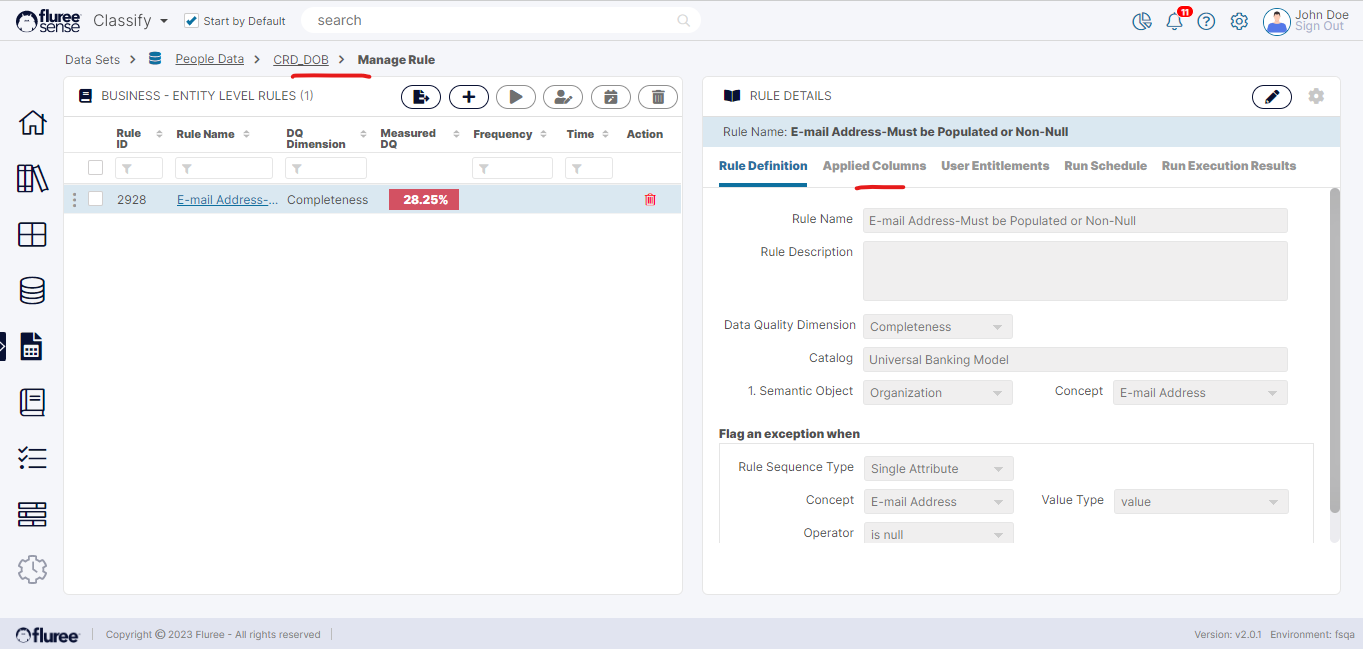This screenshot has width=1363, height=649.
Task: Toggle the Start by Default checkbox
Action: tap(192, 21)
